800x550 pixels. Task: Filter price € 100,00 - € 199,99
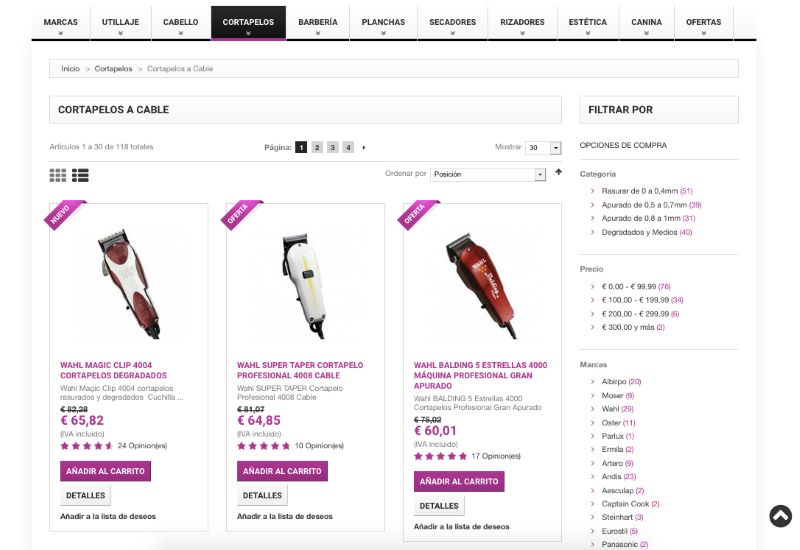click(x=642, y=300)
